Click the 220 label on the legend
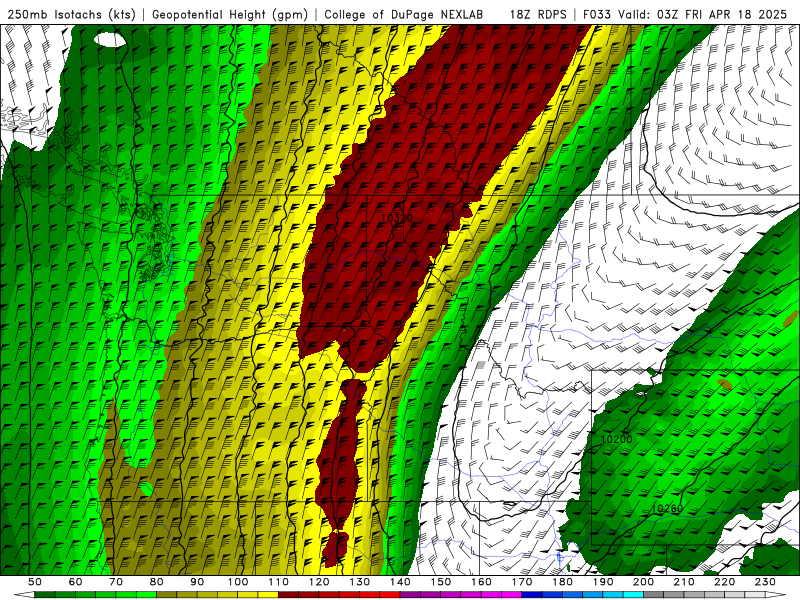Screen dimensions: 800x600 pos(724,582)
